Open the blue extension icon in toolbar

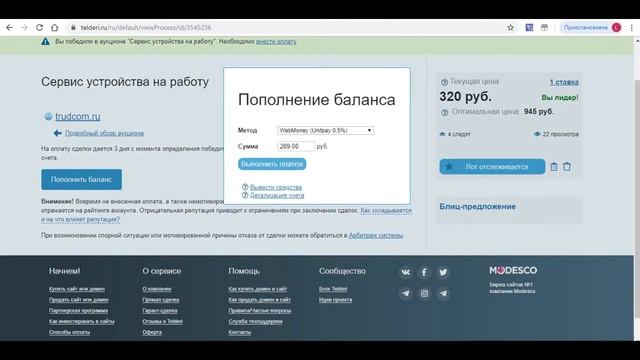click(x=529, y=27)
